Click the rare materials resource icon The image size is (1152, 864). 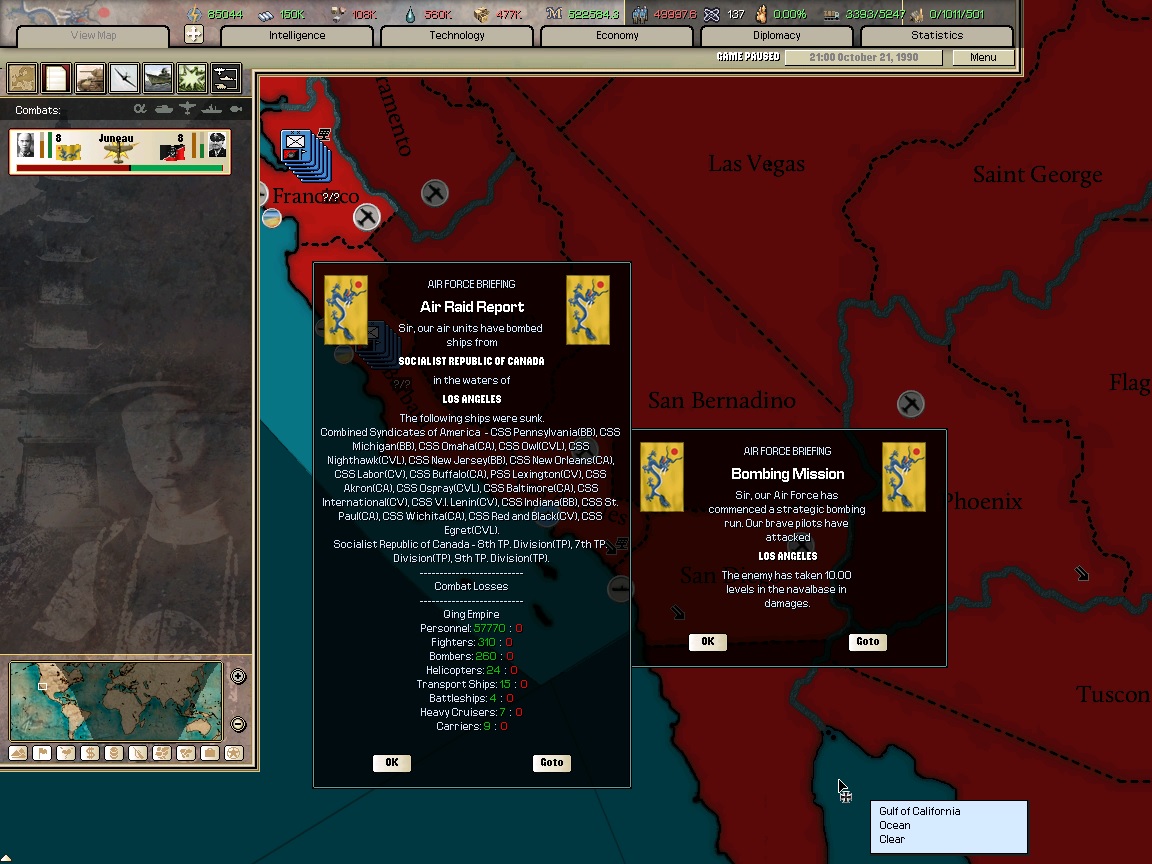338,14
